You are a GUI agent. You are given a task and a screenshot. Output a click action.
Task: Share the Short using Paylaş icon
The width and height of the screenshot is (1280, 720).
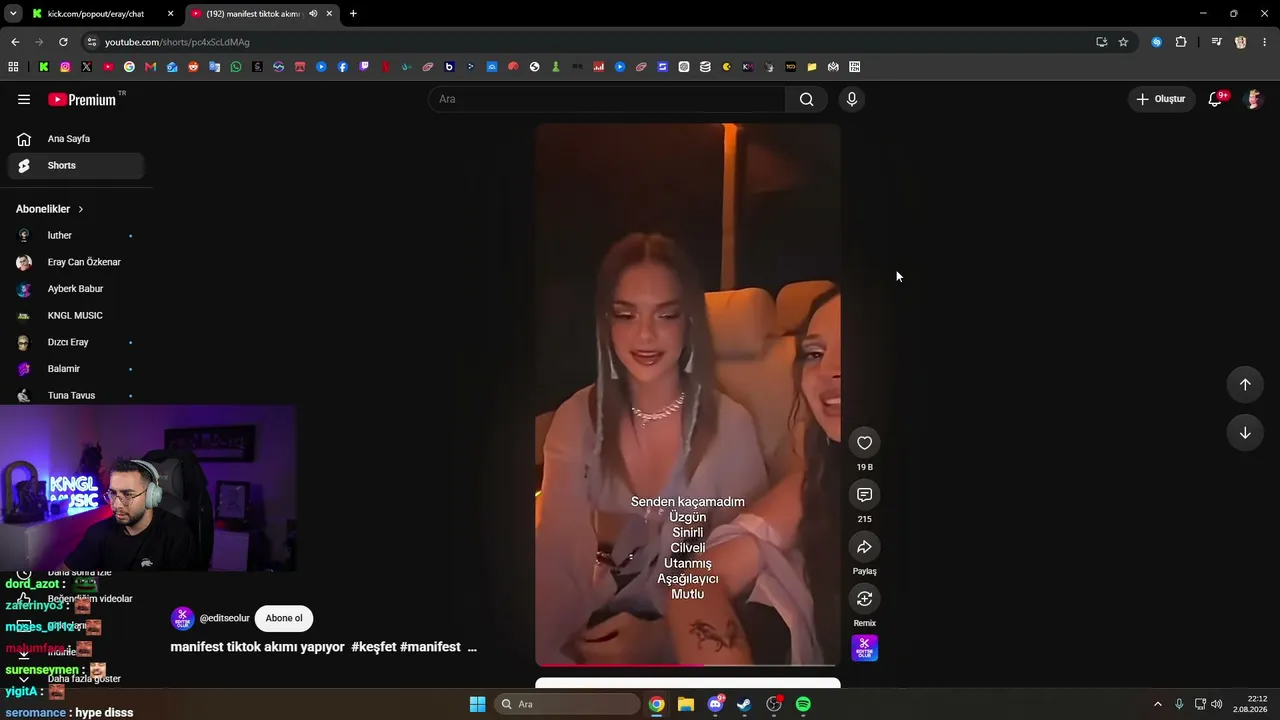click(865, 547)
